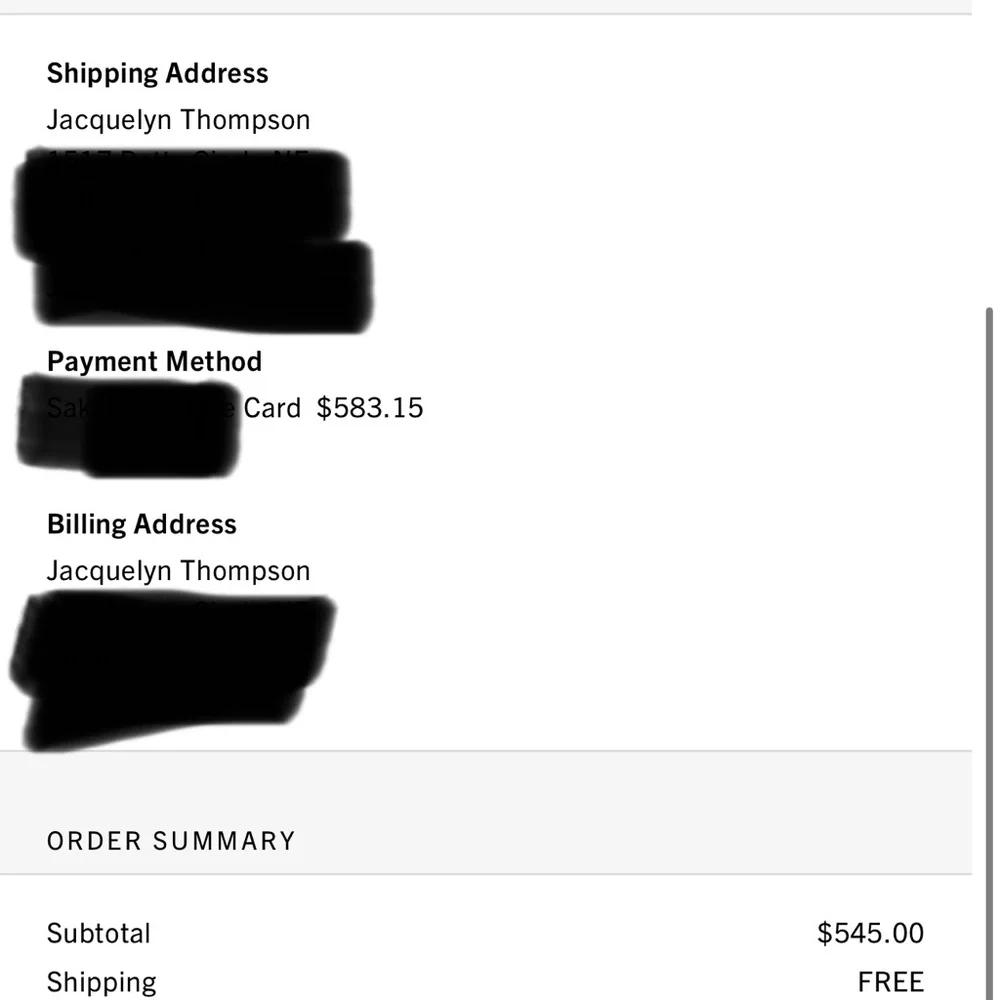Click the FREE shipping cost value

click(890, 982)
